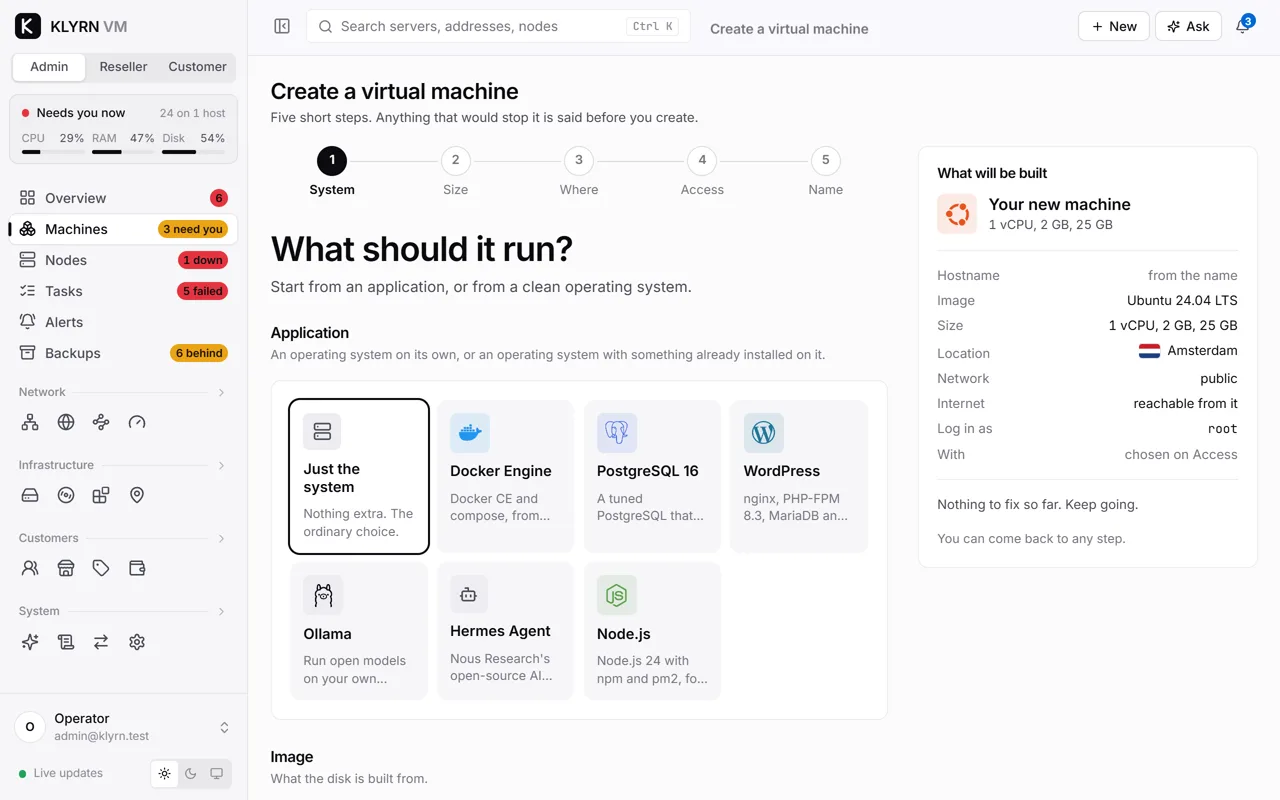The width and height of the screenshot is (1280, 800).
Task: Choose the PostgreSQL 16 application card
Action: (x=652, y=476)
